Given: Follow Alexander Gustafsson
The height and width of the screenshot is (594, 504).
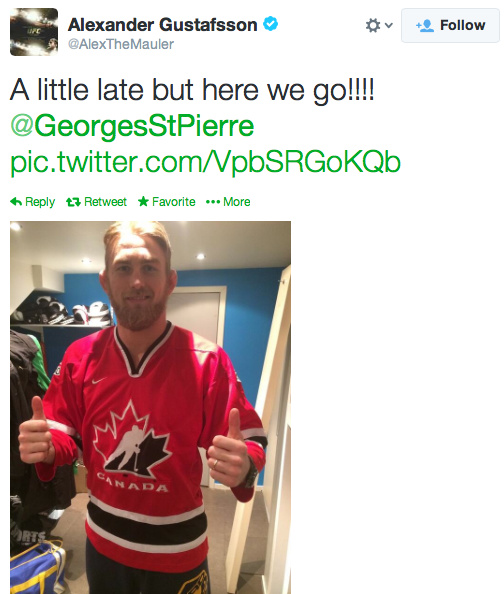Looking at the screenshot, I should click(x=450, y=25).
